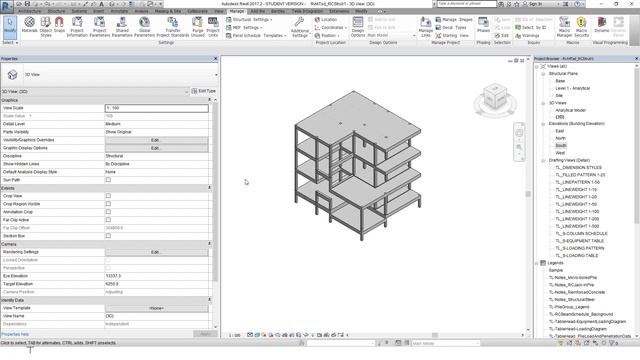Image resolution: width=640 pixels, height=360 pixels.
Task: Open Global Parameters
Action: tap(144, 27)
